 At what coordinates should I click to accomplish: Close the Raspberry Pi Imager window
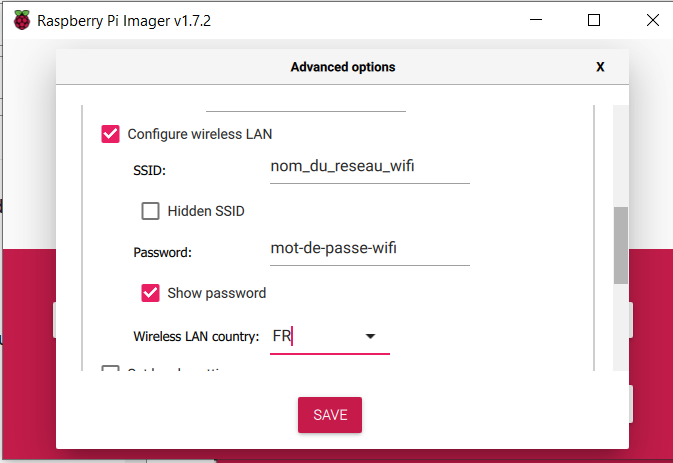tap(652, 20)
